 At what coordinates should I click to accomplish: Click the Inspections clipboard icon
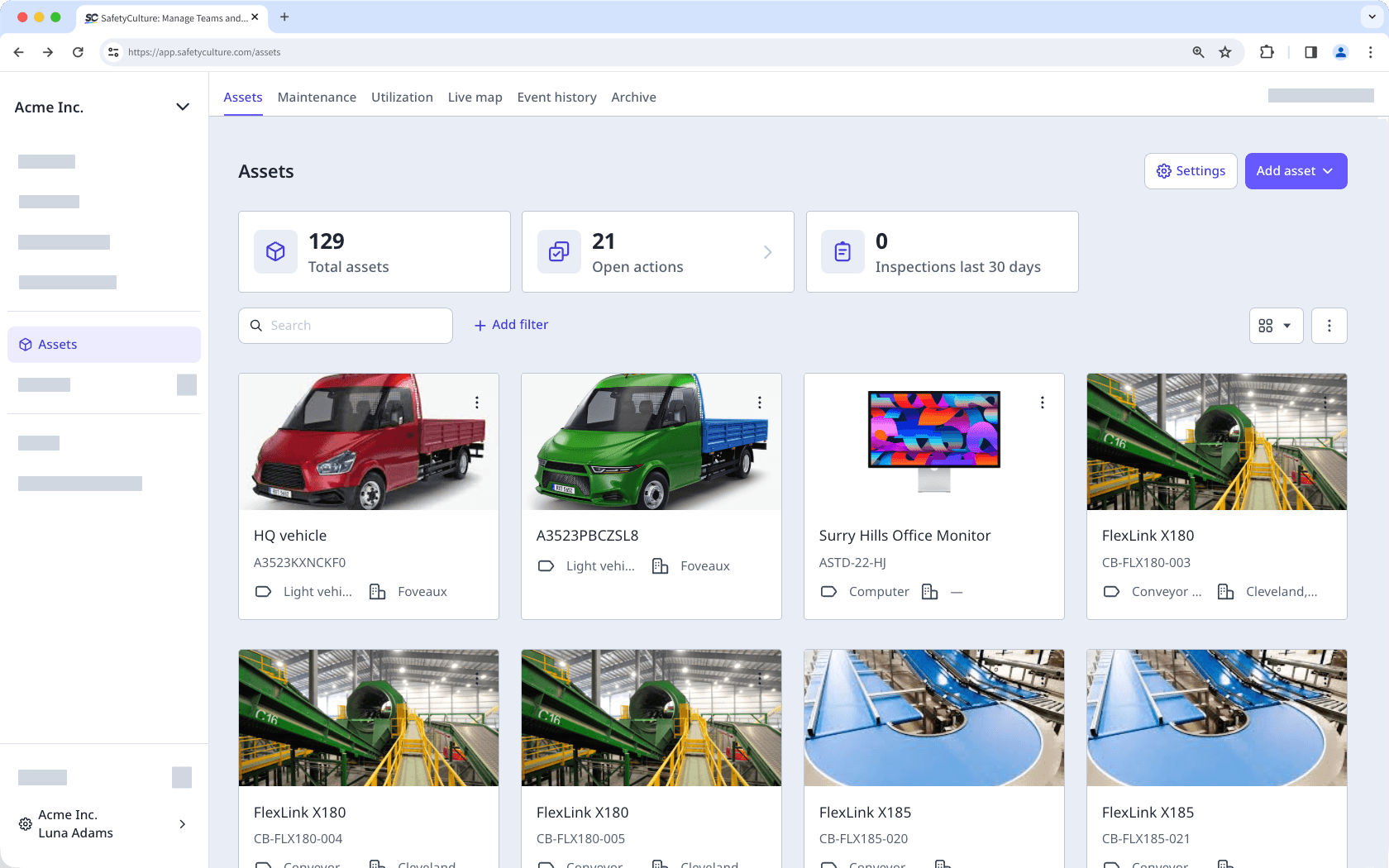tap(842, 252)
